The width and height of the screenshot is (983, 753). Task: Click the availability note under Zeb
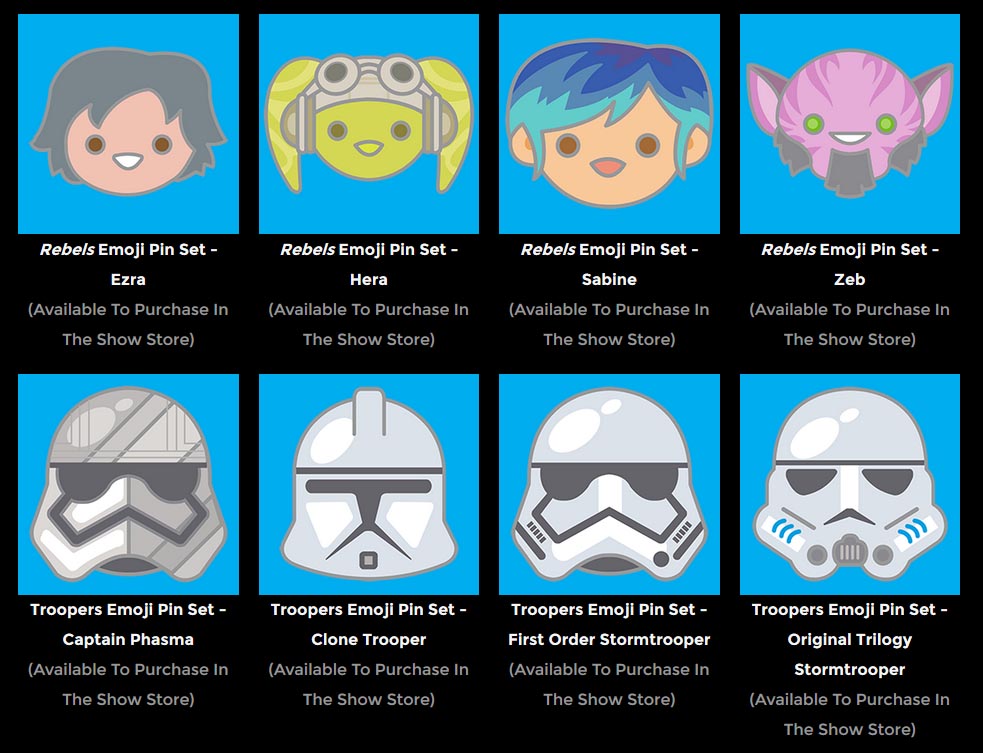[x=849, y=324]
